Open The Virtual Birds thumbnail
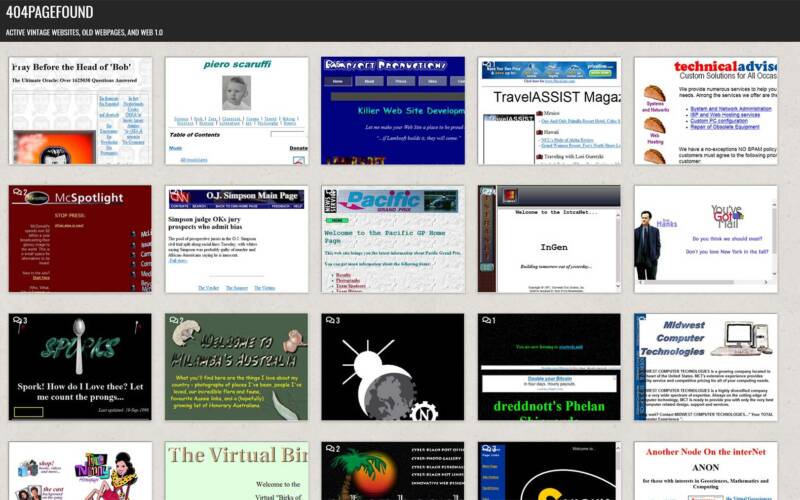 coord(236,472)
